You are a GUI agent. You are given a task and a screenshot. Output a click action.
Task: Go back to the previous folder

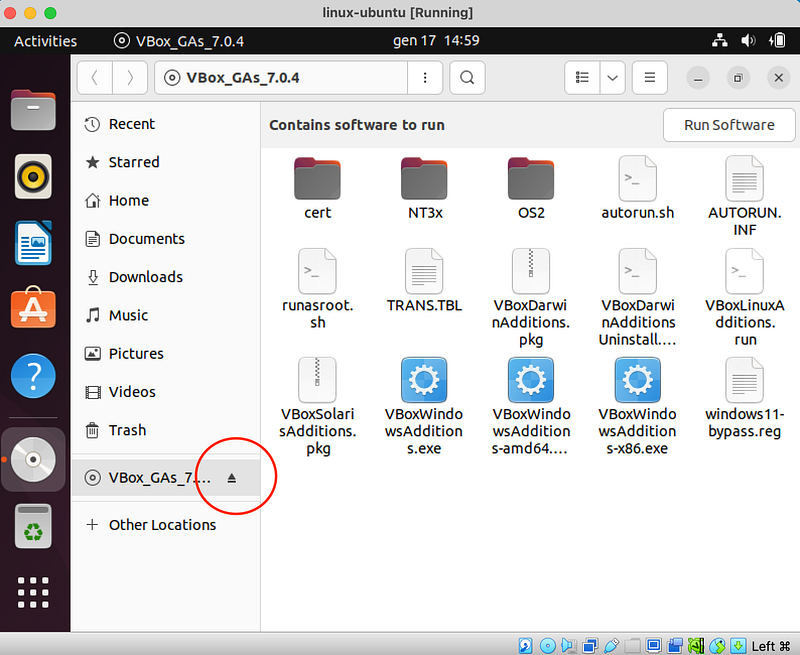tap(94, 78)
